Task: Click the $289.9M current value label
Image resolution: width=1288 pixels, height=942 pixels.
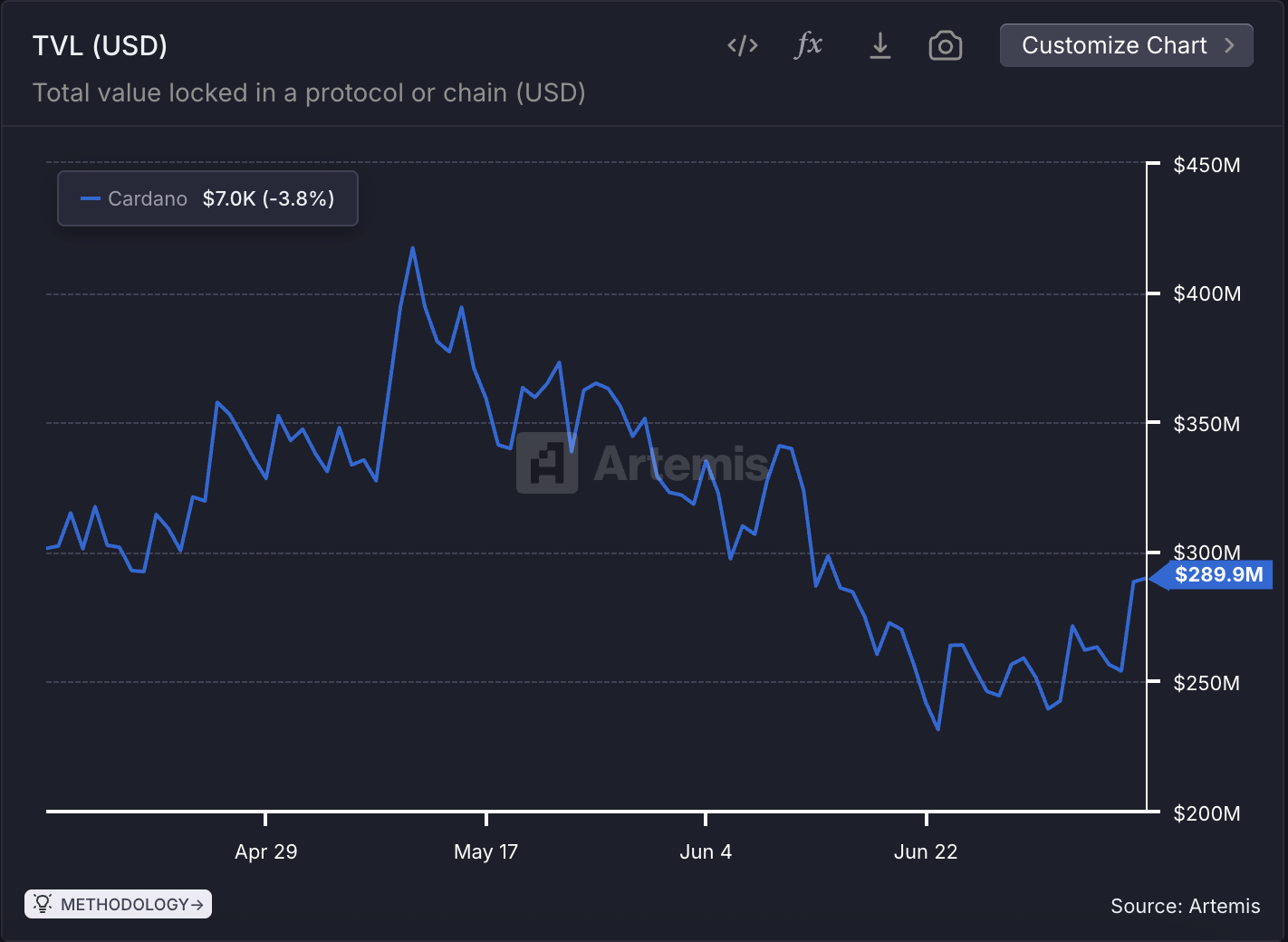Action: pyautogui.click(x=1217, y=574)
